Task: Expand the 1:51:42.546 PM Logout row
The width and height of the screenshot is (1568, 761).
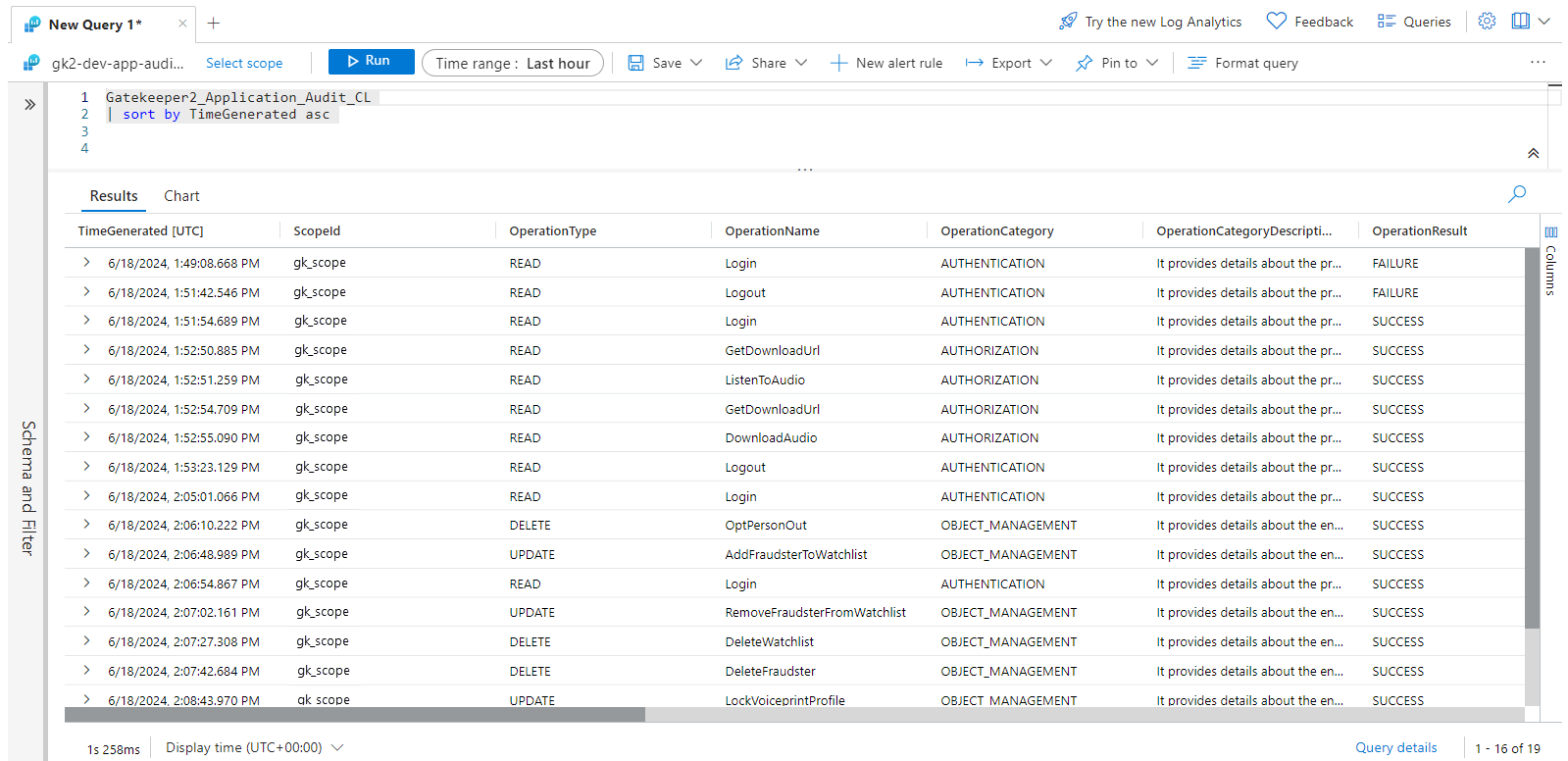Action: [x=86, y=291]
